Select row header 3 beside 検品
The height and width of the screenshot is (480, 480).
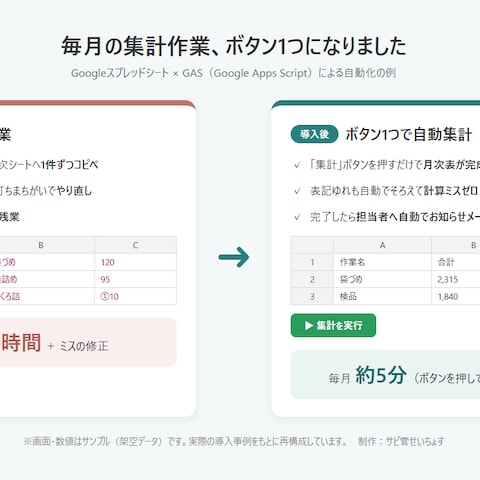coord(312,296)
